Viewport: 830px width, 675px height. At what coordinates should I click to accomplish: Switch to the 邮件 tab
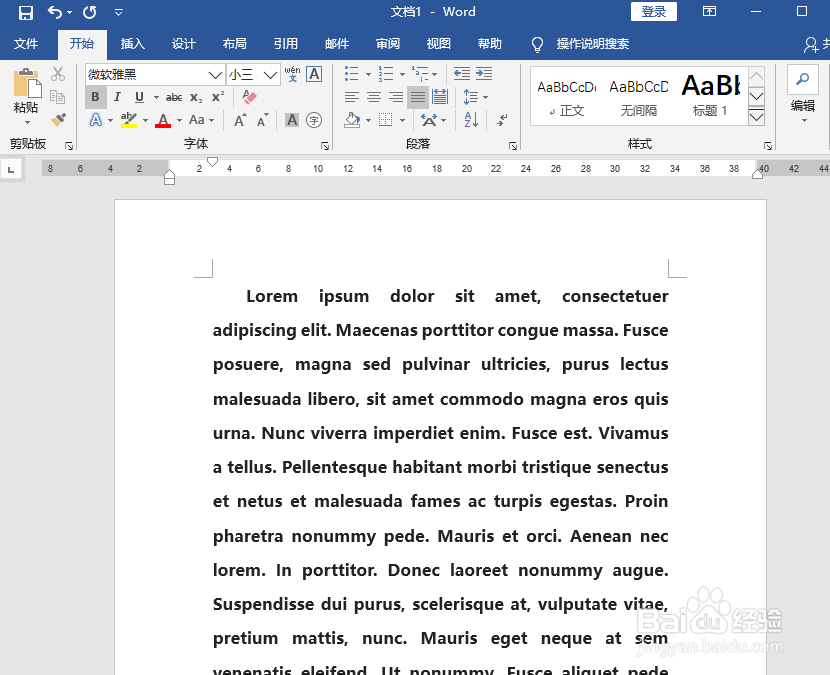coord(337,43)
